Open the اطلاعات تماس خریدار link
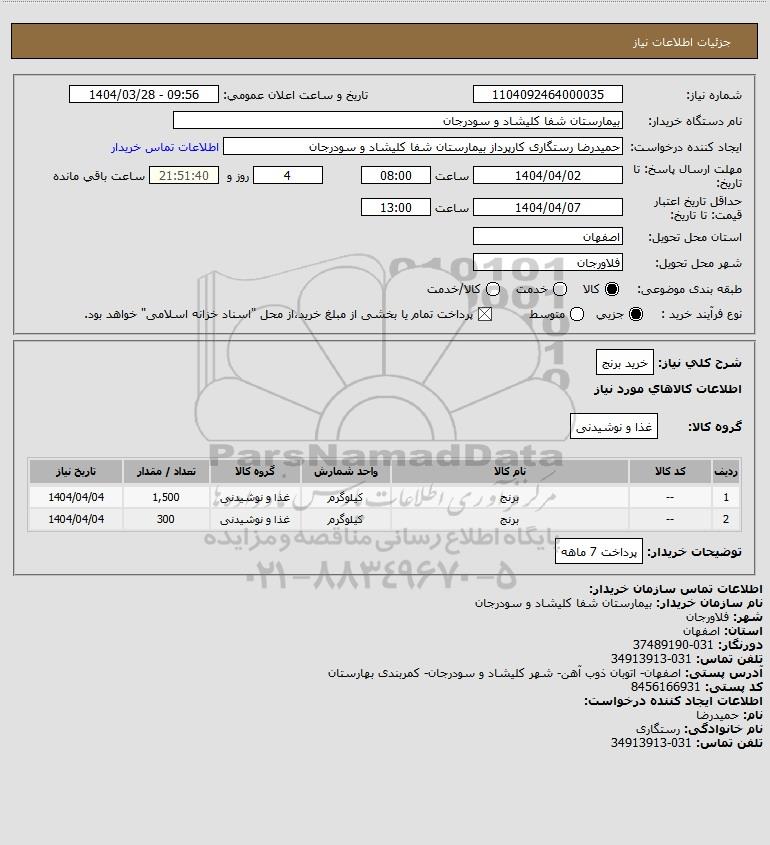 click(165, 147)
